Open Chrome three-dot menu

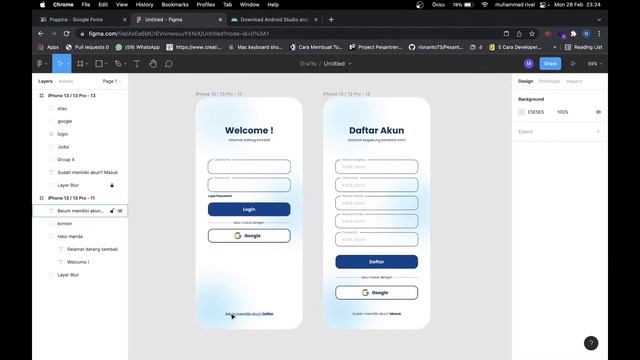(599, 33)
